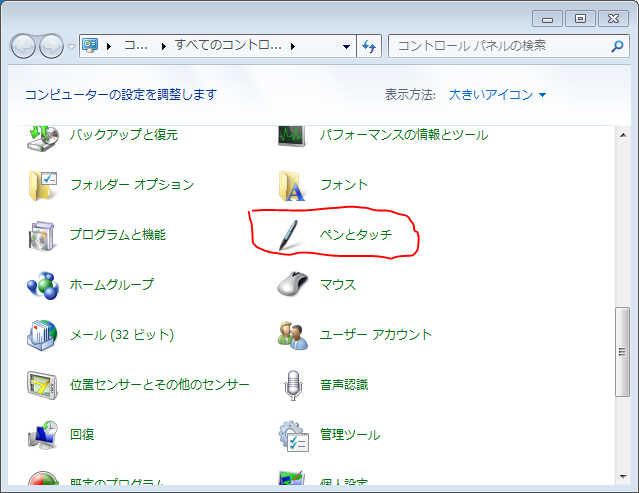Click the 管理ツール icon
This screenshot has width=639, height=493.
(x=291, y=435)
